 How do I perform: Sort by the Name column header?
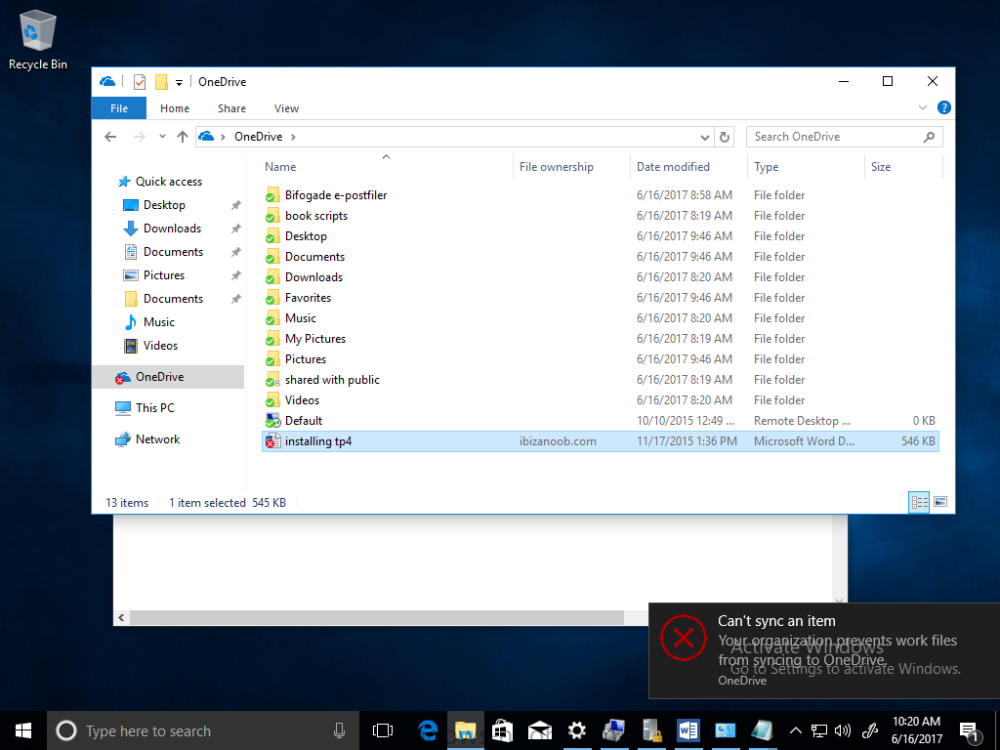[386, 166]
